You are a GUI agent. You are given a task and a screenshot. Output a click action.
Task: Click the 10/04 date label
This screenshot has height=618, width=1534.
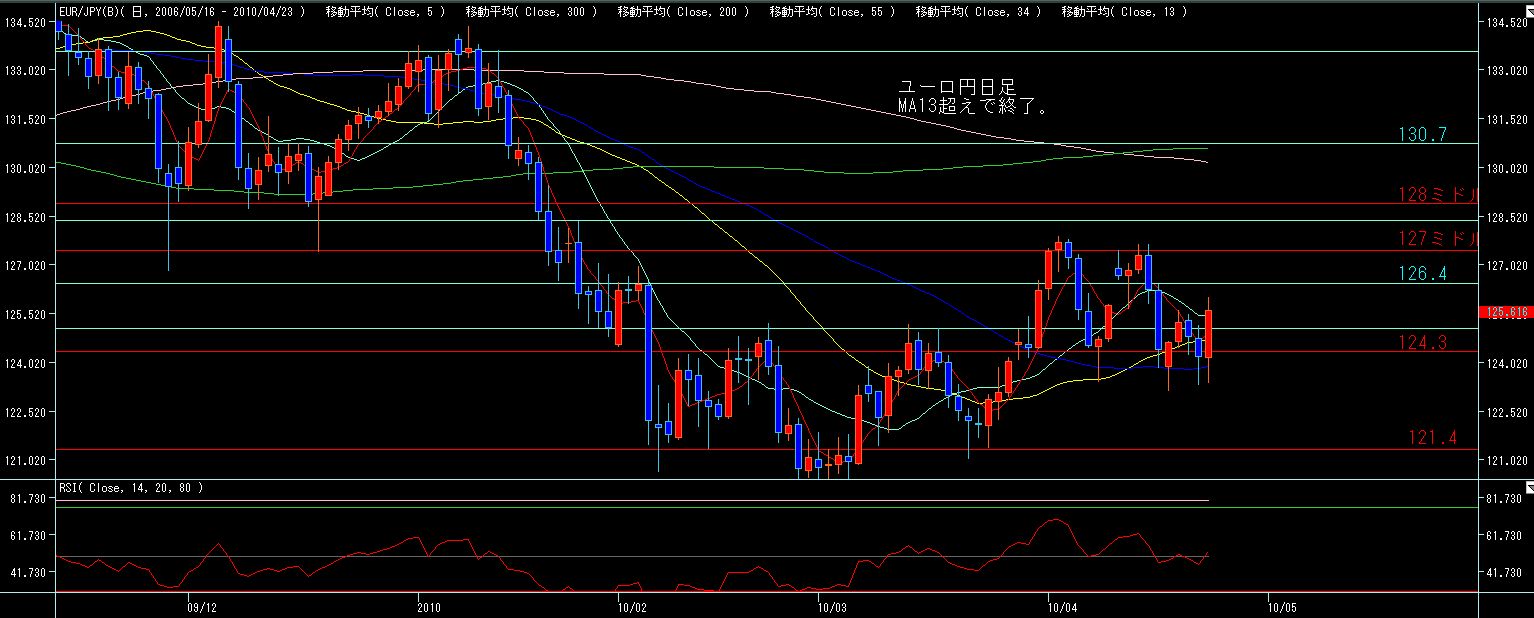(x=1063, y=606)
